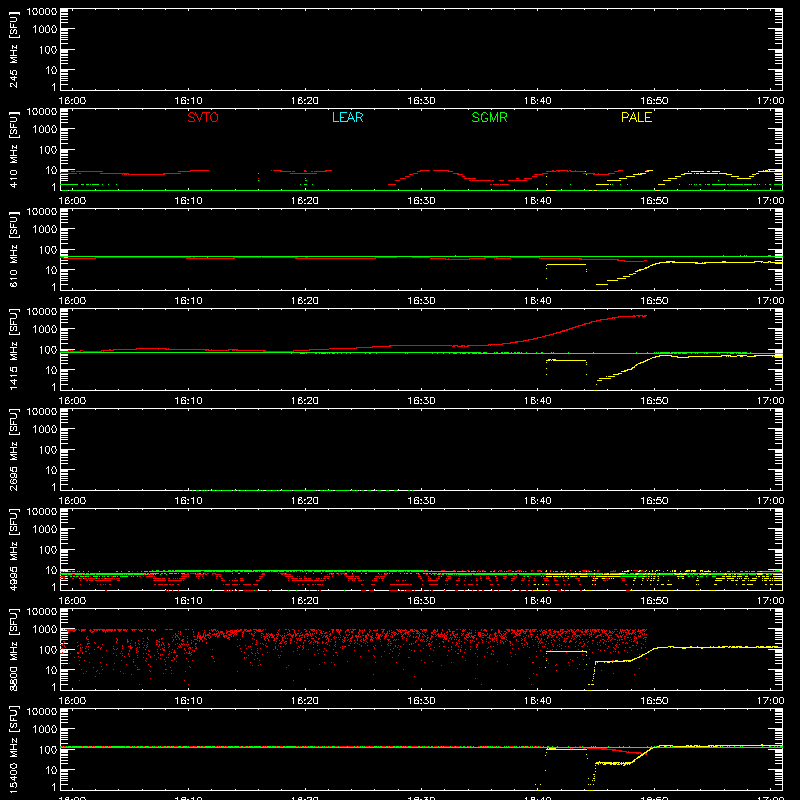Click 16:50 tick label under 1415 MHz panel
The image size is (800, 800).
[654, 401]
